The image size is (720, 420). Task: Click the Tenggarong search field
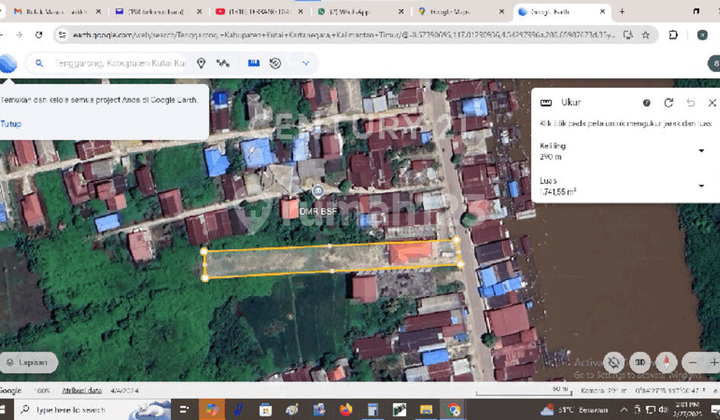coord(120,63)
